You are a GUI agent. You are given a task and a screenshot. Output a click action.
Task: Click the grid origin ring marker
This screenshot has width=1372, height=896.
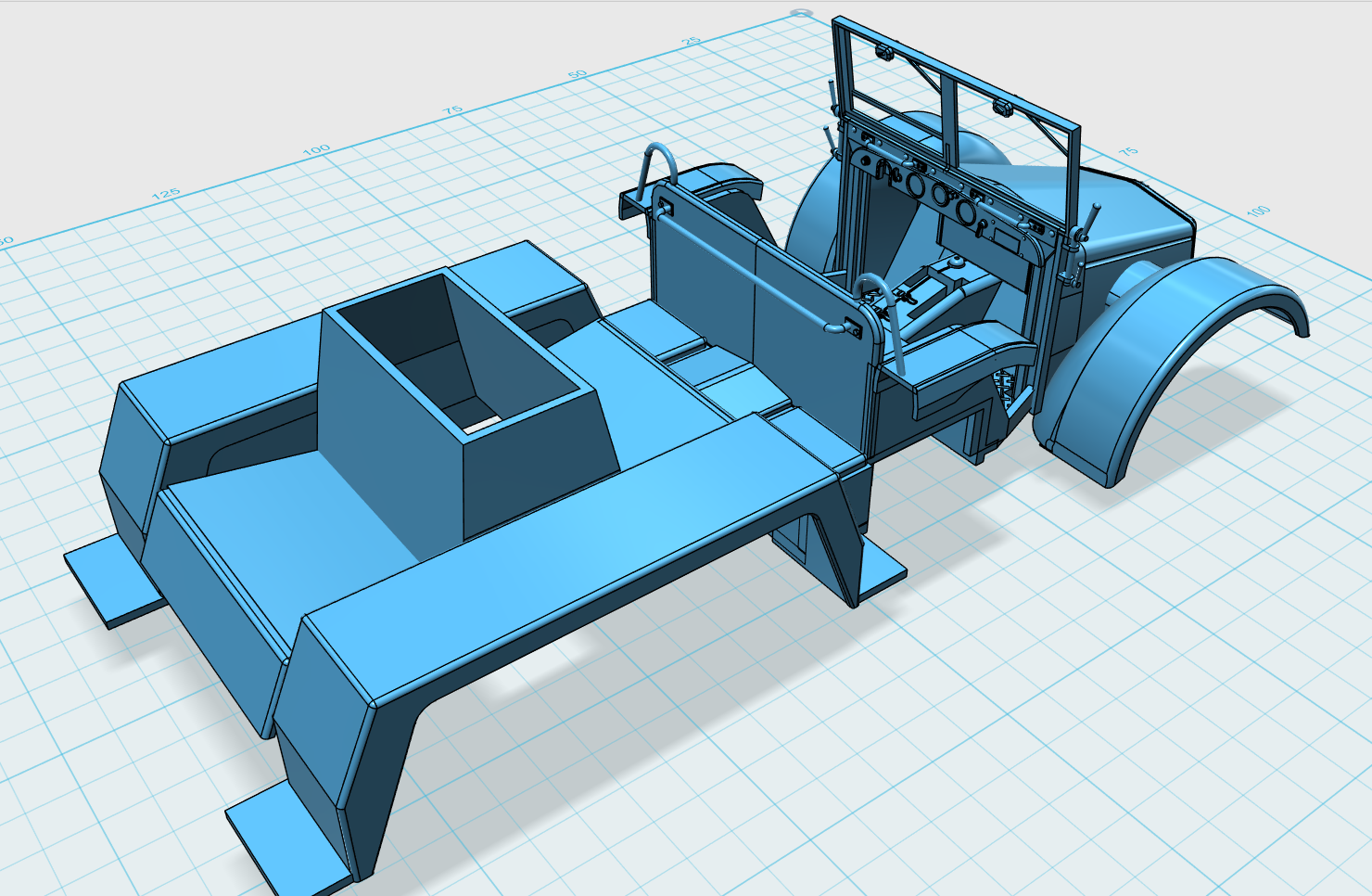(800, 13)
